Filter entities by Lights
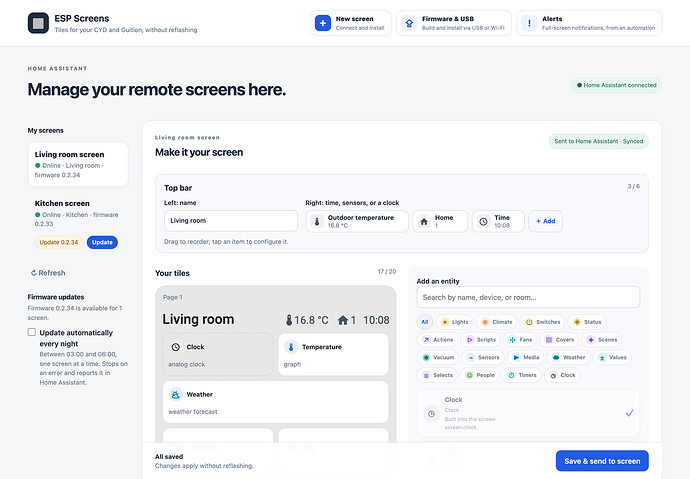This screenshot has width=690, height=479. [x=455, y=322]
